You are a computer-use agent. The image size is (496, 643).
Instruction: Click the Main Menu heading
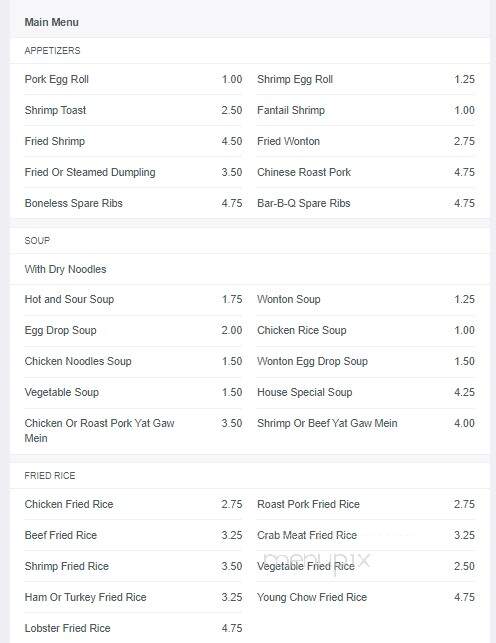click(51, 22)
